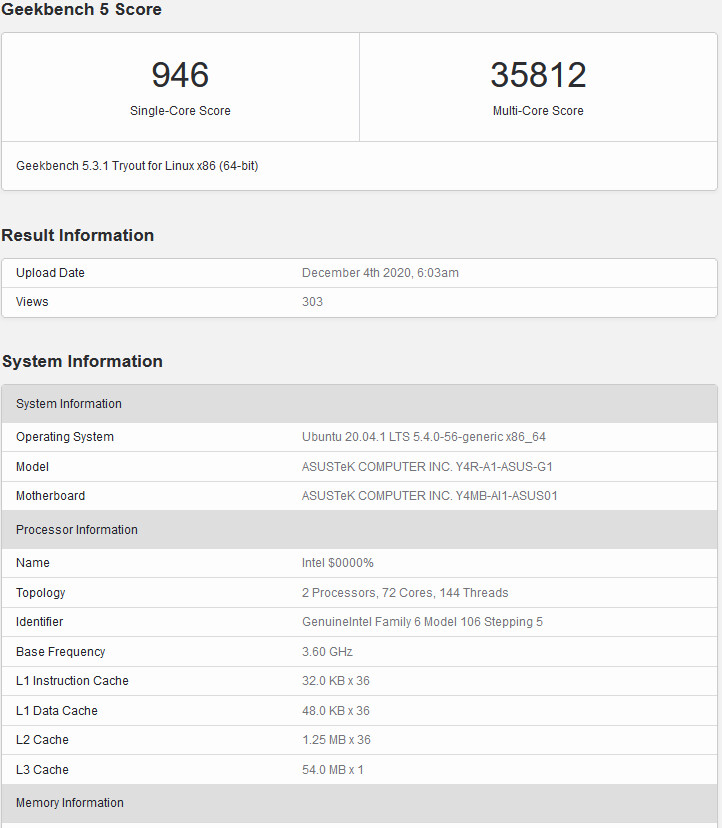Viewport: 722px width, 828px height.
Task: Select the Views count 303
Action: (x=312, y=302)
